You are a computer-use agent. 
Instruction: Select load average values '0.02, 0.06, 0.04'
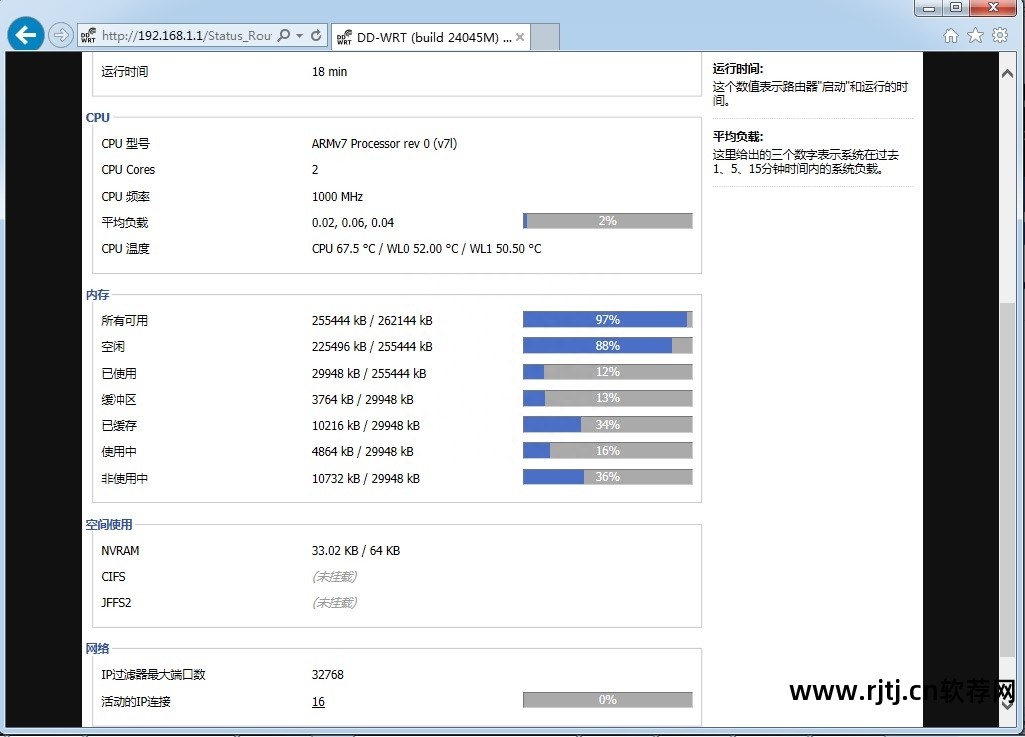353,223
